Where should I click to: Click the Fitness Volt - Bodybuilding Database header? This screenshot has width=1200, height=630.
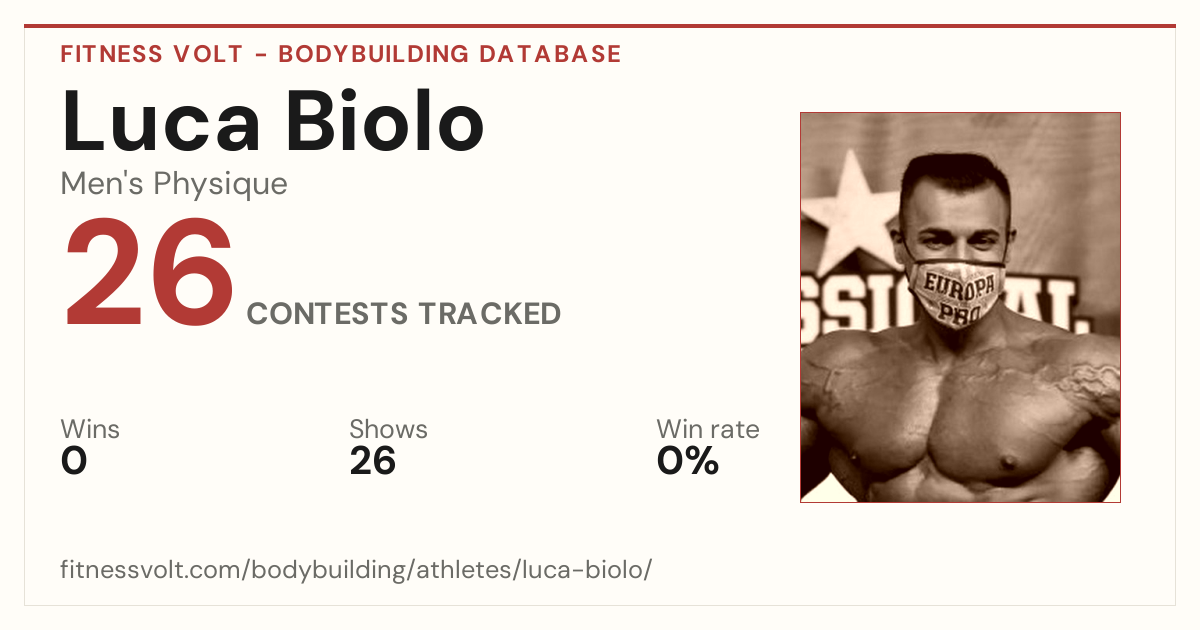(341, 54)
